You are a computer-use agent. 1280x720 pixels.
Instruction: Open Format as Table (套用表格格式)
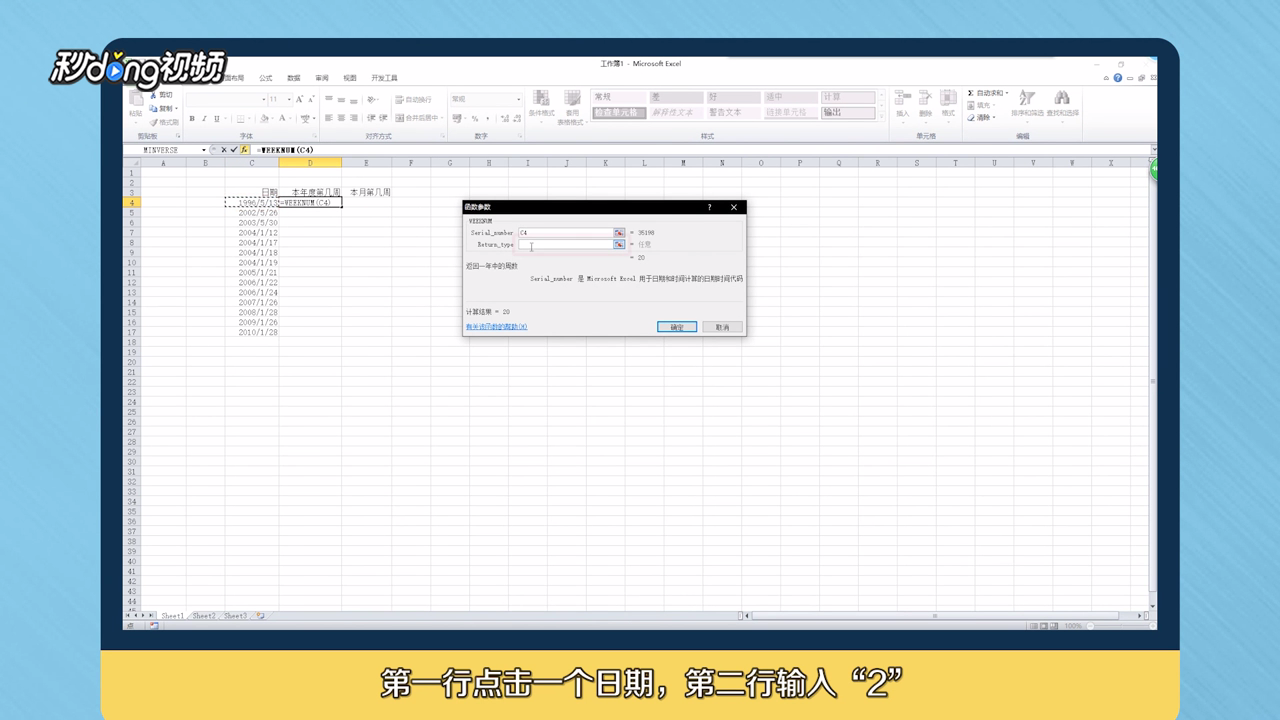click(x=572, y=106)
